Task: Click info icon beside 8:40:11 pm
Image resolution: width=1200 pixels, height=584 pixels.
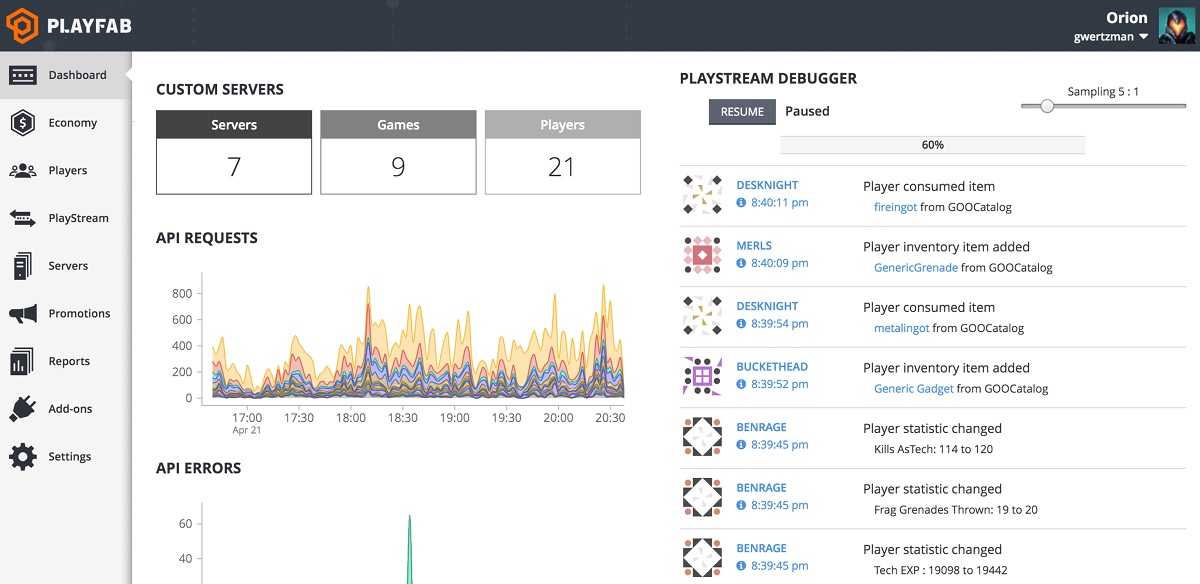Action: click(x=741, y=203)
